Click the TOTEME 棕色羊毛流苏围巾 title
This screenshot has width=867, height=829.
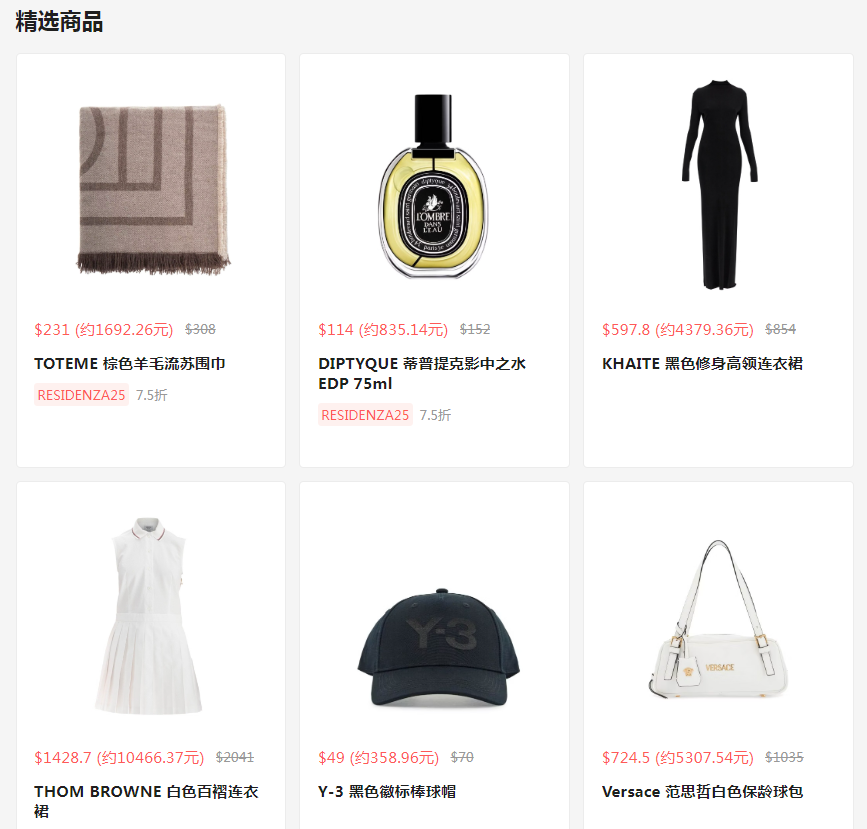[x=130, y=364]
